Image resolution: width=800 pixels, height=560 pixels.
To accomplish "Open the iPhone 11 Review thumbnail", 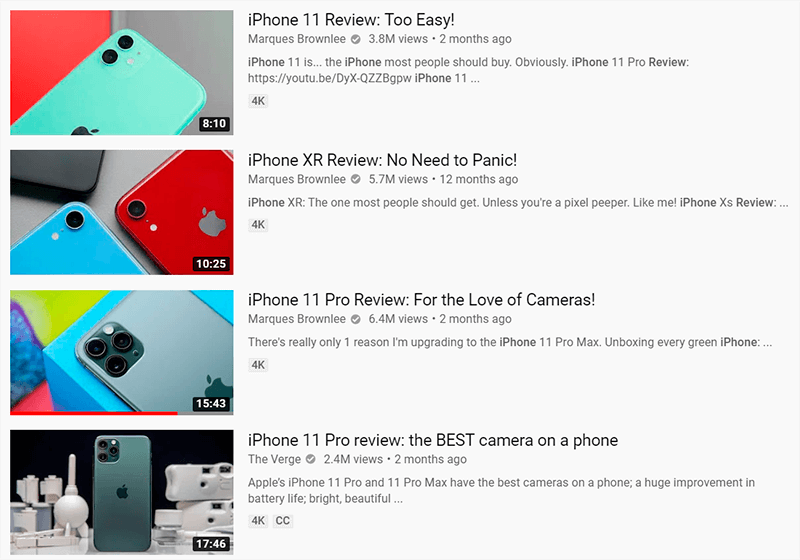I will (x=121, y=72).
